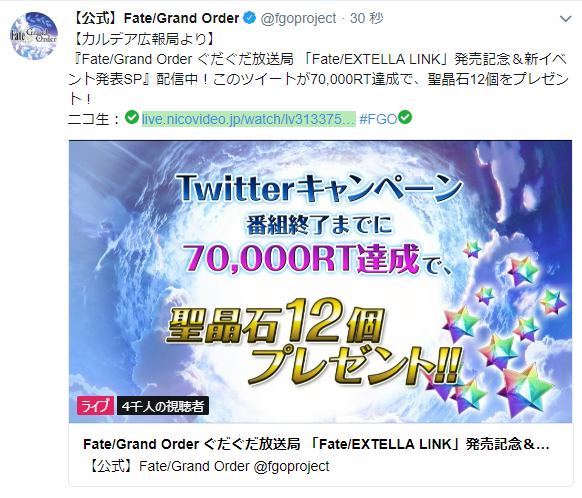582x498 pixels.
Task: Click the 【カルデア広報局より】 opening line
Action: [x=142, y=39]
